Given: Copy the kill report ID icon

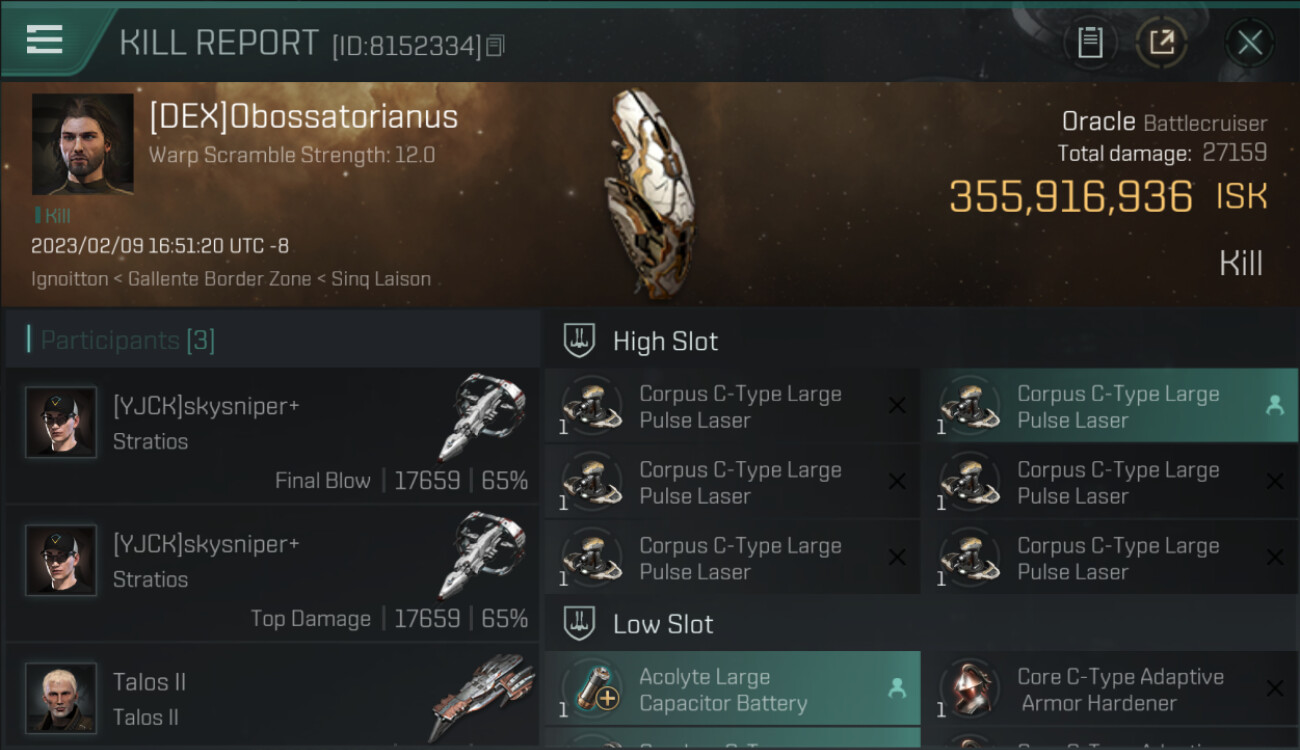Looking at the screenshot, I should pos(496,46).
